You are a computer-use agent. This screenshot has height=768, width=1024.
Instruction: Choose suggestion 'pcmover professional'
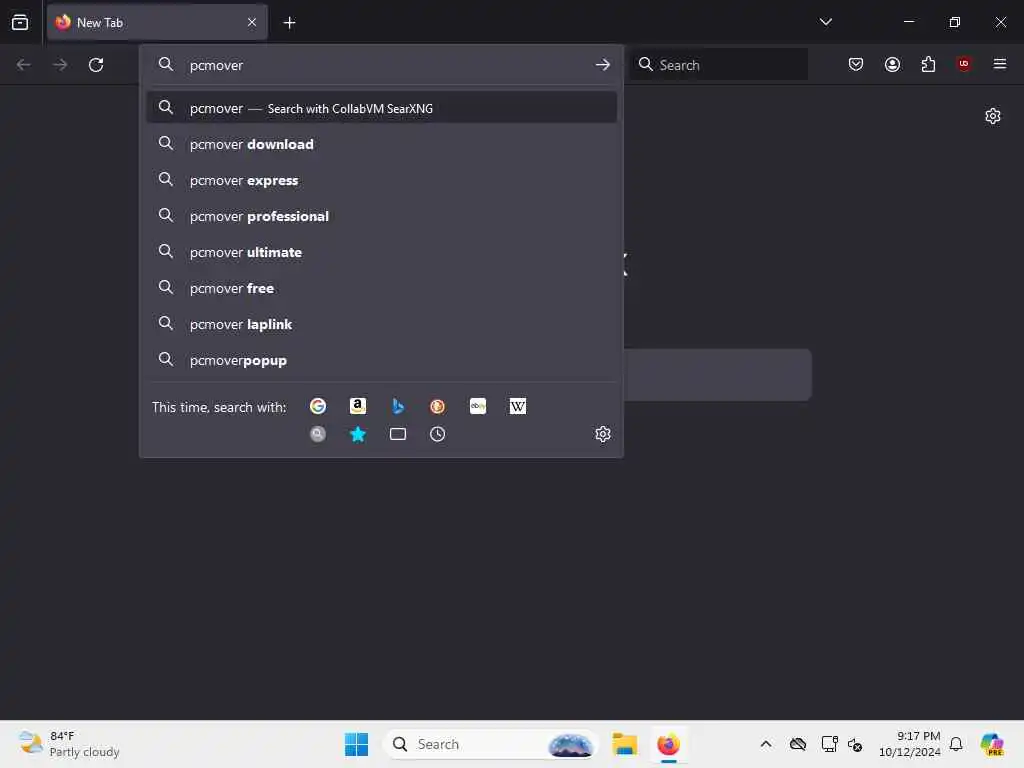pyautogui.click(x=381, y=216)
